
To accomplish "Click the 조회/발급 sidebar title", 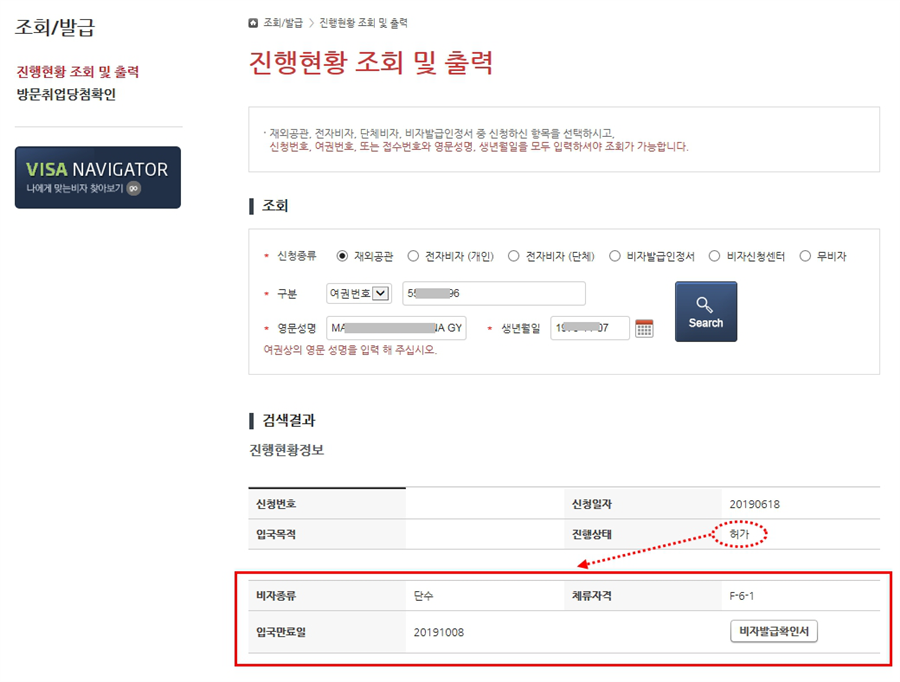I will (55, 27).
